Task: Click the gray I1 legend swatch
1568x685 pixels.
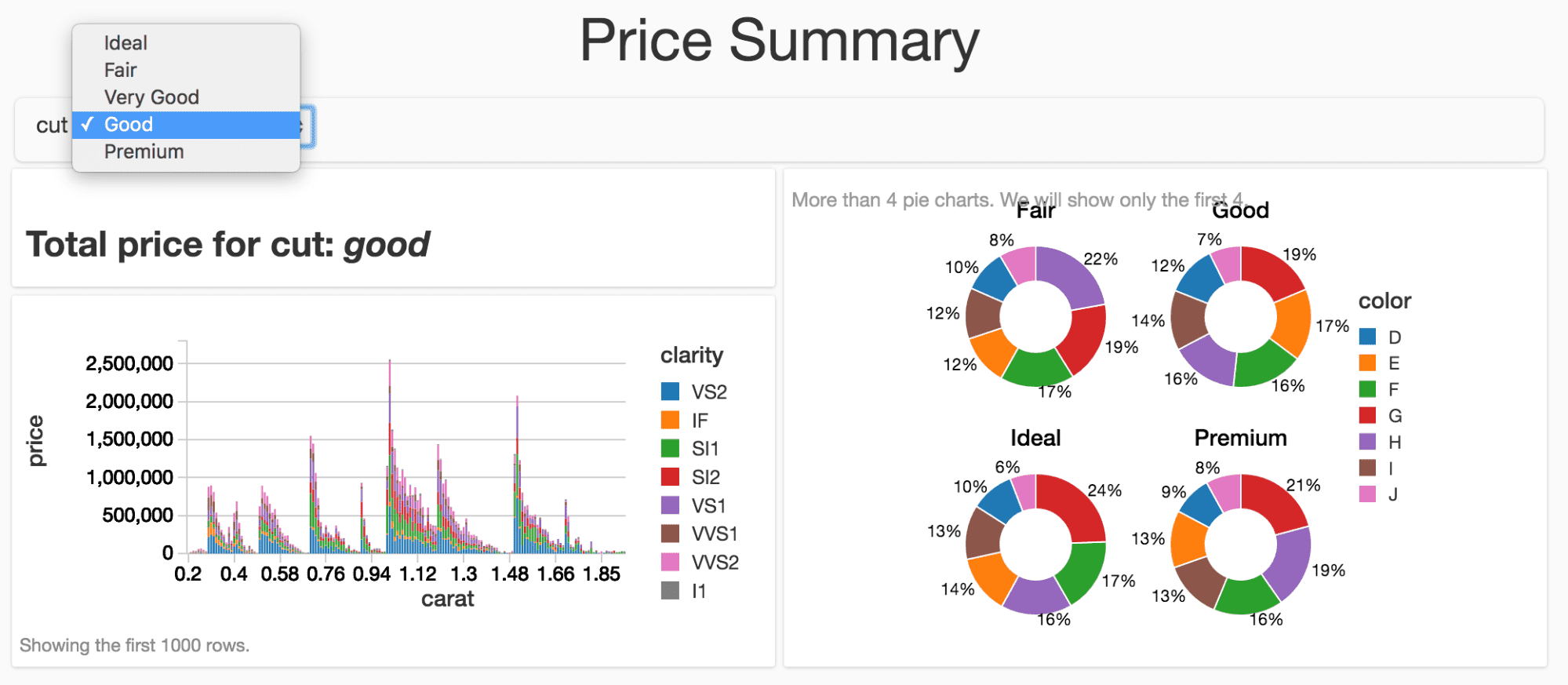Action: [671, 590]
